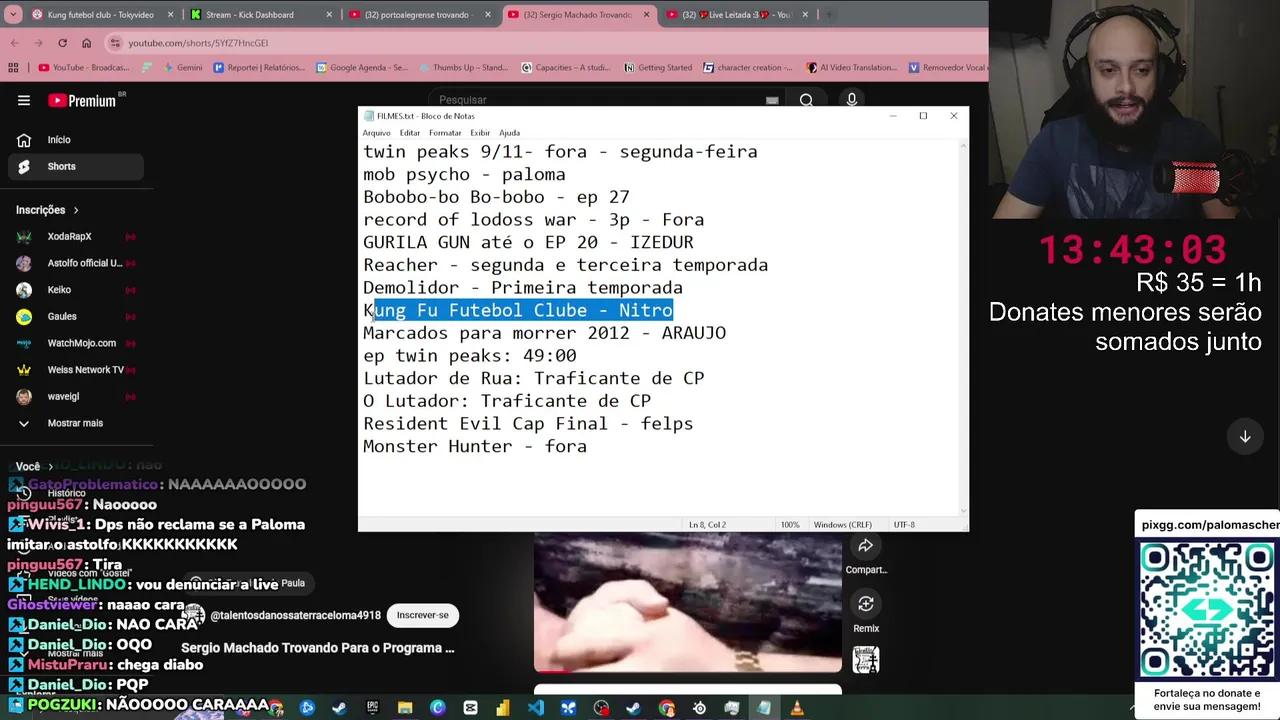Open CapCut in the taskbar
The image size is (1280, 720).
coord(470,708)
